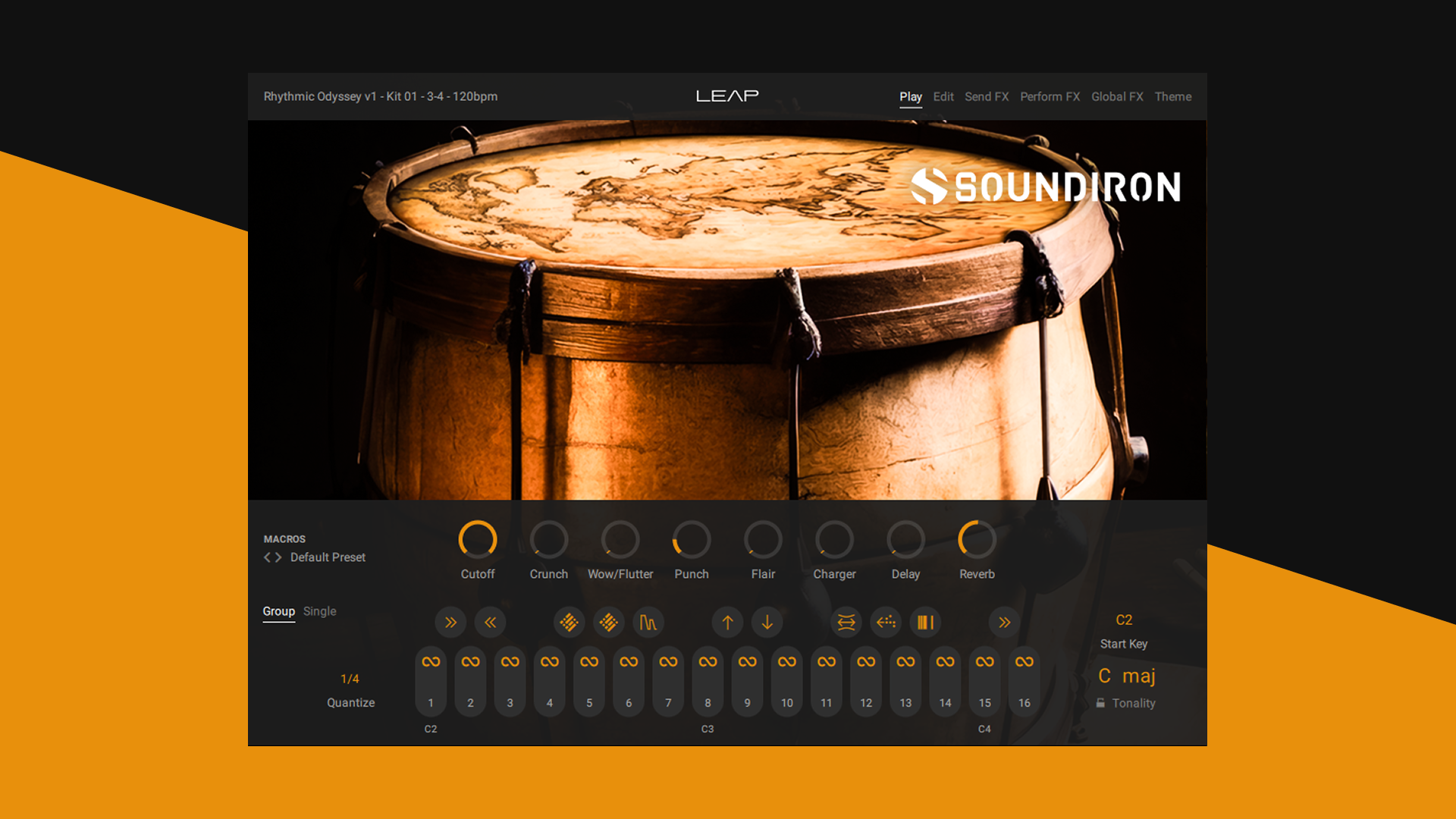Click the compress-lines icon above pad 11
Viewport: 1456px width, 819px height.
pos(846,623)
